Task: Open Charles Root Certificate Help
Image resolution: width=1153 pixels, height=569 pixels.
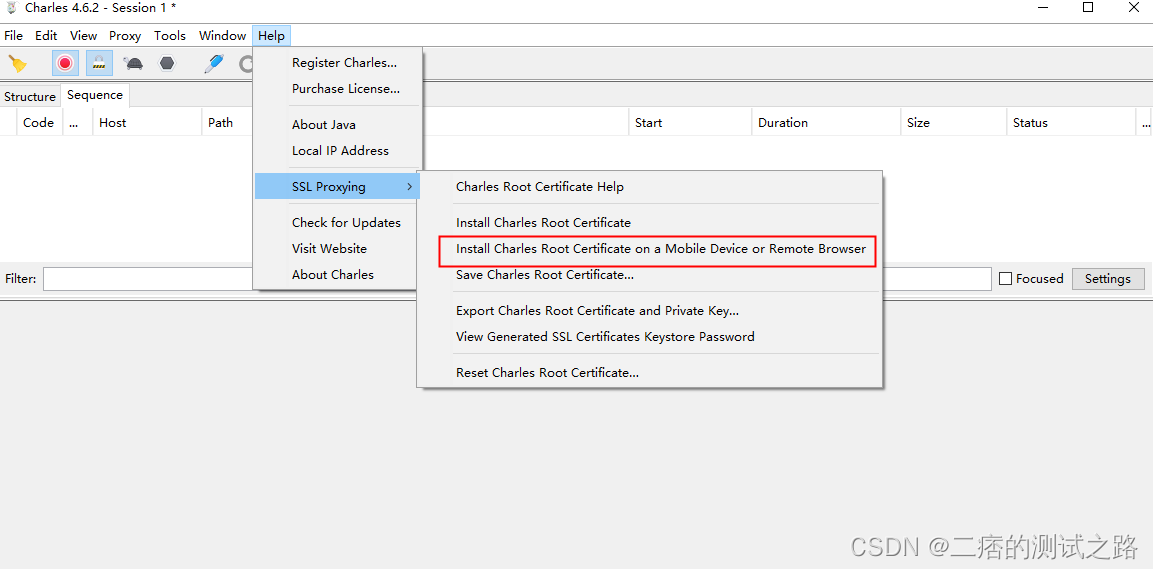Action: [x=649, y=187]
